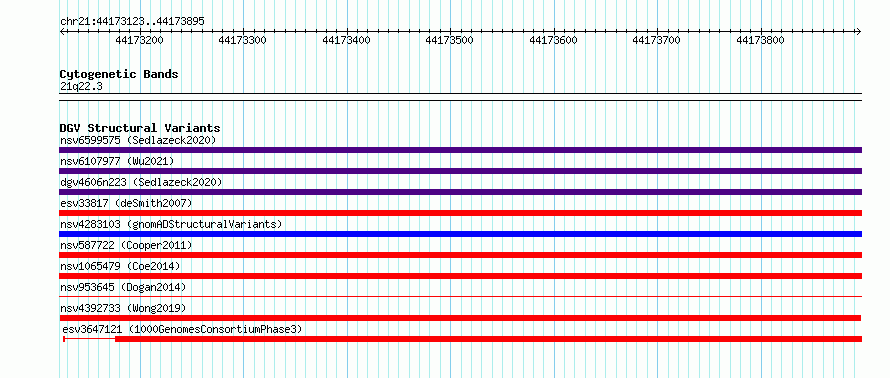890x378 pixels.
Task: Select the esv33817 (deSmith2007) label
Action: [x=126, y=203]
